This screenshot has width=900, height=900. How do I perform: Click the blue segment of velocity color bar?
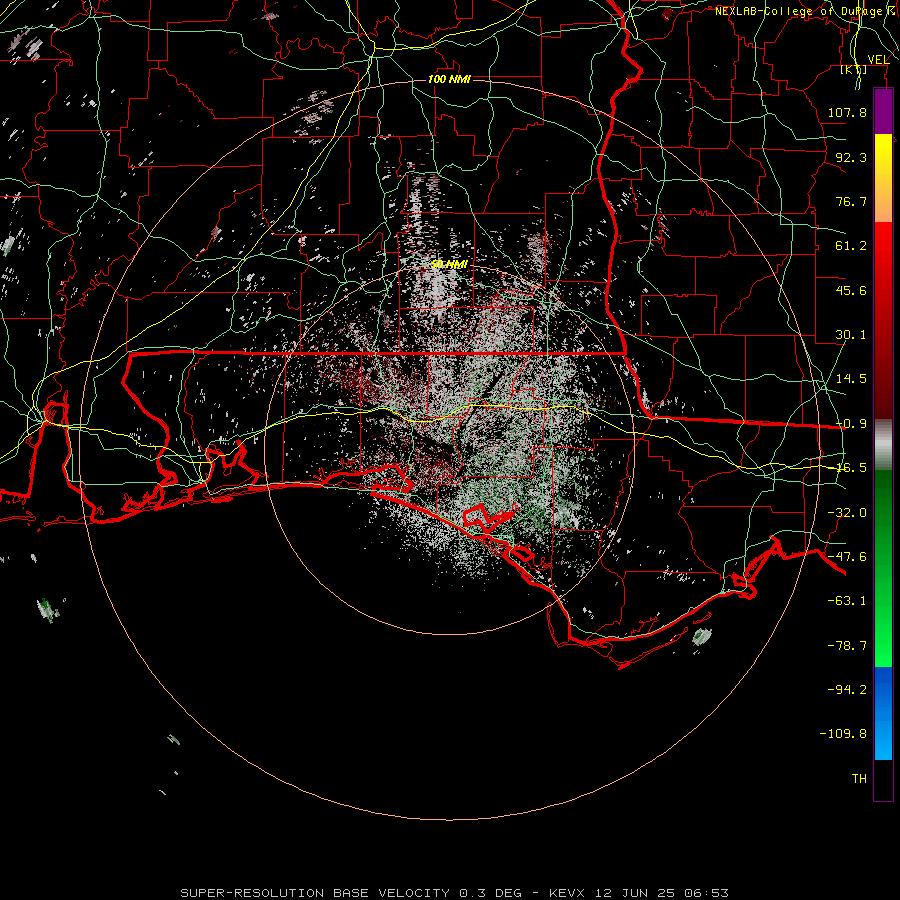(883, 713)
